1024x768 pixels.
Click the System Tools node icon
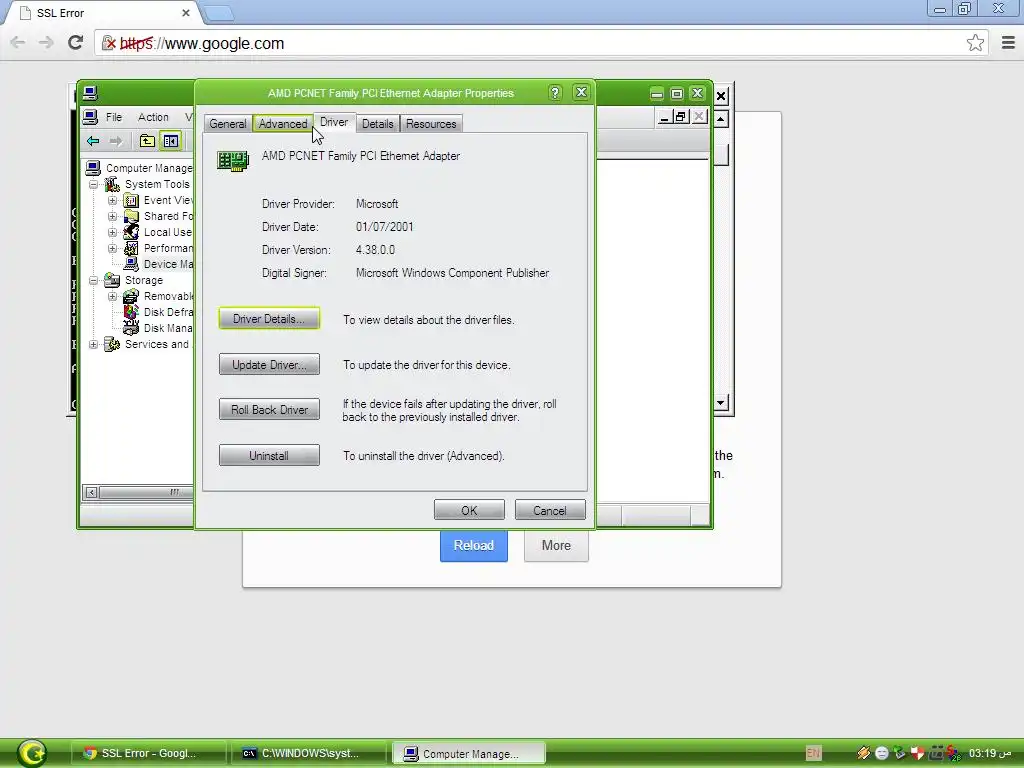tap(112, 184)
